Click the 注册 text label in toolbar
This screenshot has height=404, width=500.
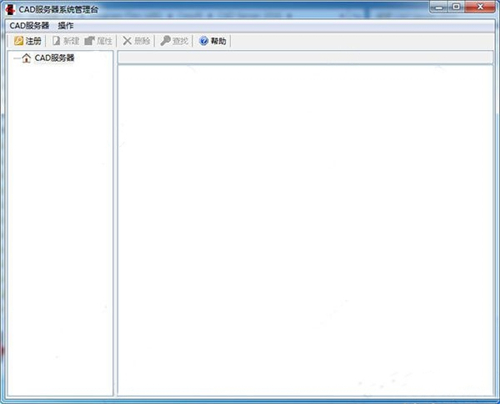[x=34, y=41]
